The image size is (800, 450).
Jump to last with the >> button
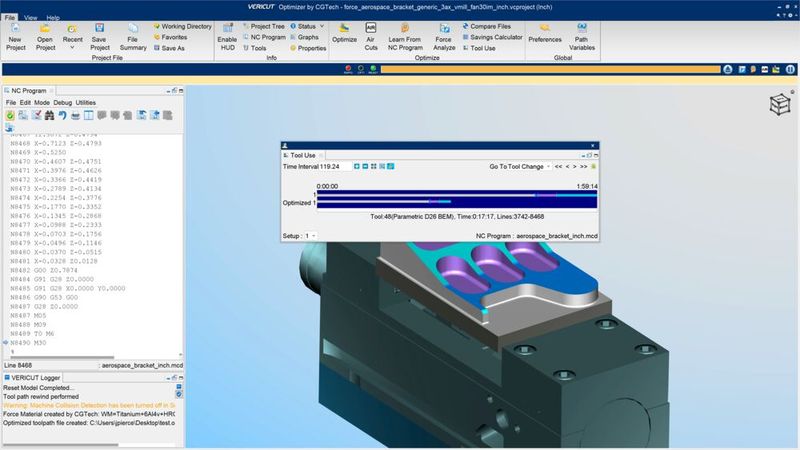pyautogui.click(x=583, y=166)
